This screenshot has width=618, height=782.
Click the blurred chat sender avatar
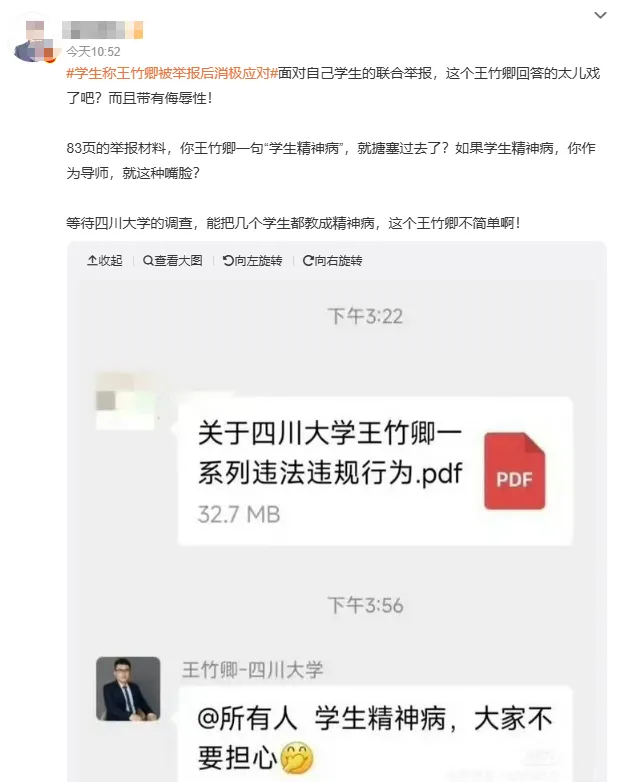point(125,400)
